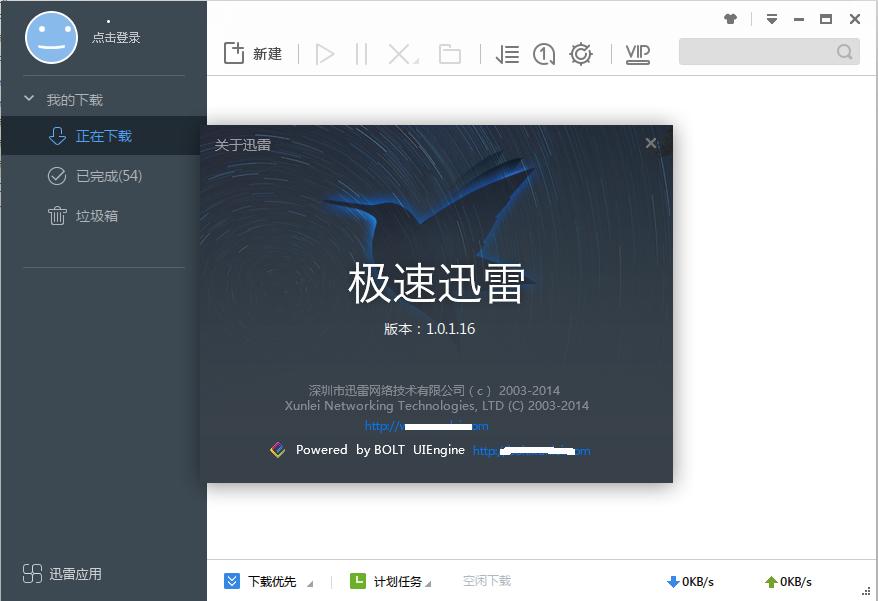Open Thunder settings via the gear icon

[580, 54]
